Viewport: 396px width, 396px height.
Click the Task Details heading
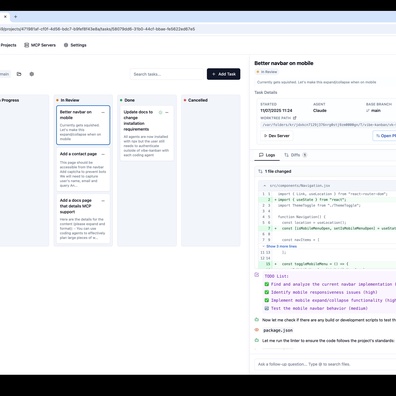point(266,92)
